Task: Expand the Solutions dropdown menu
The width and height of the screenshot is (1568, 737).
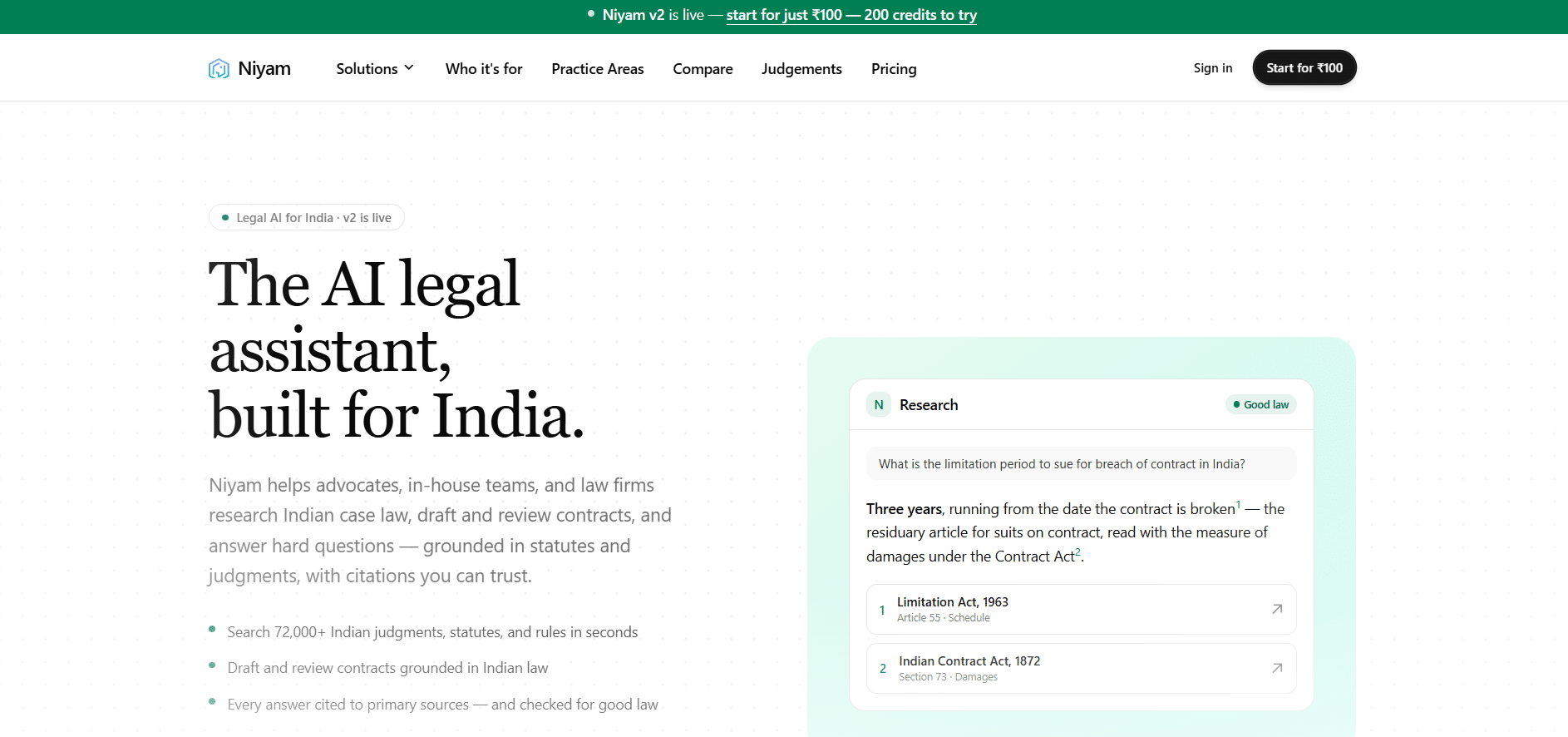Action: pyautogui.click(x=375, y=68)
